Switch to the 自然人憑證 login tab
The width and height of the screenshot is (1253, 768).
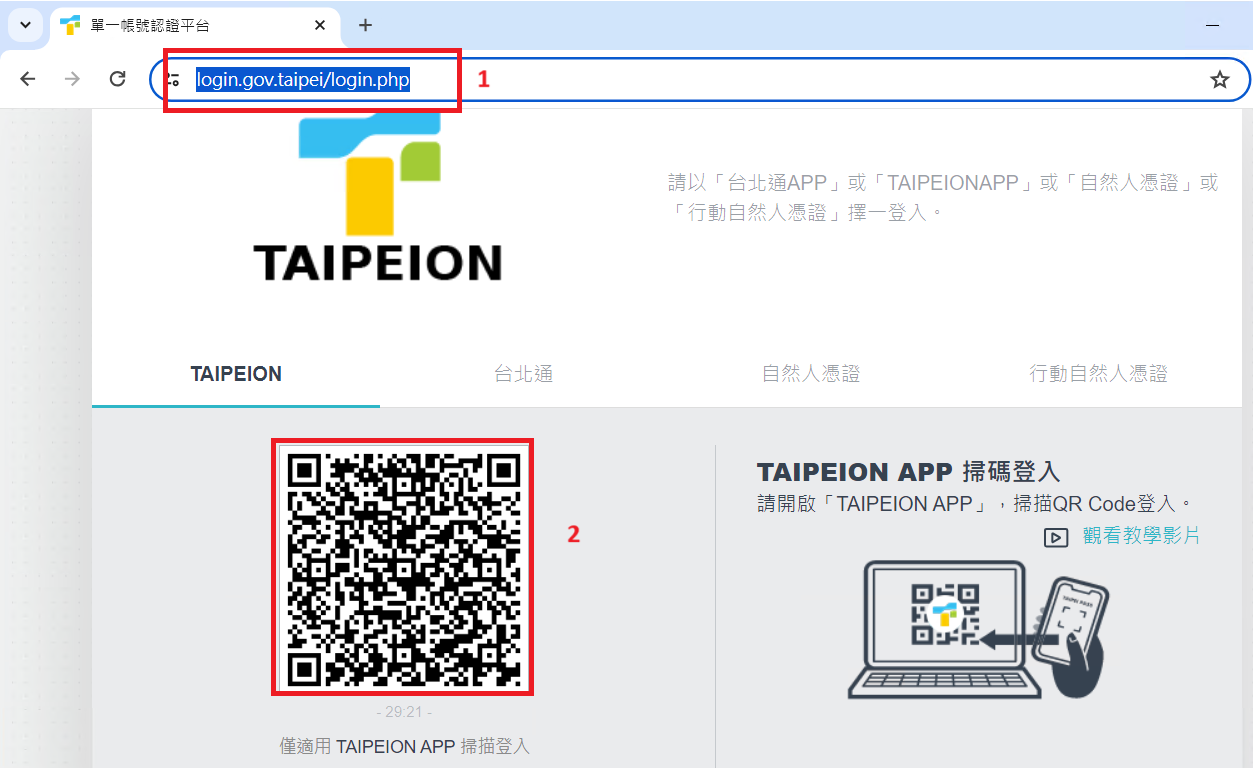point(811,374)
